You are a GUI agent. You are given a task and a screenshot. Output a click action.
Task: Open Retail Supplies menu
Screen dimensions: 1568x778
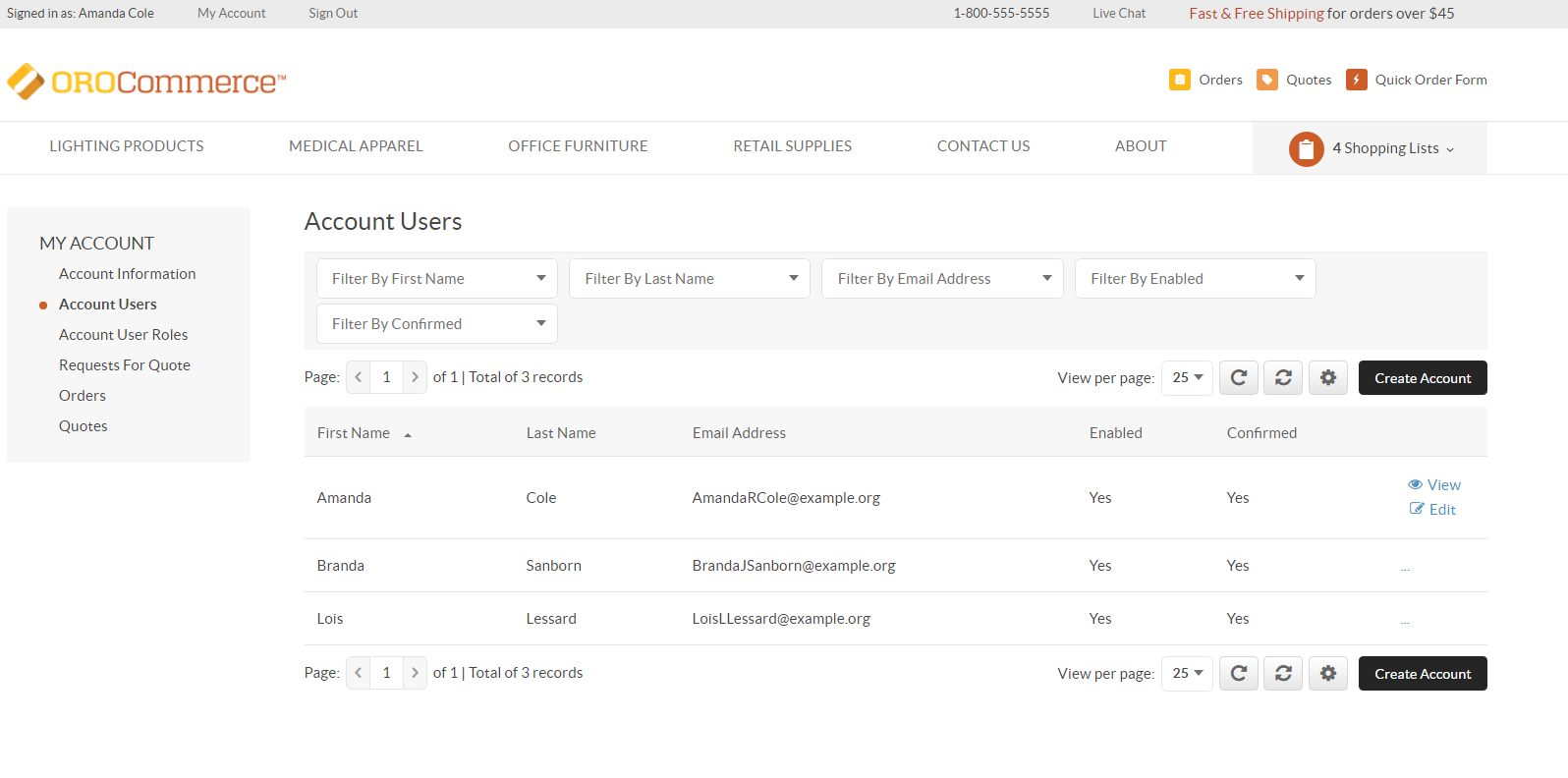click(x=793, y=146)
